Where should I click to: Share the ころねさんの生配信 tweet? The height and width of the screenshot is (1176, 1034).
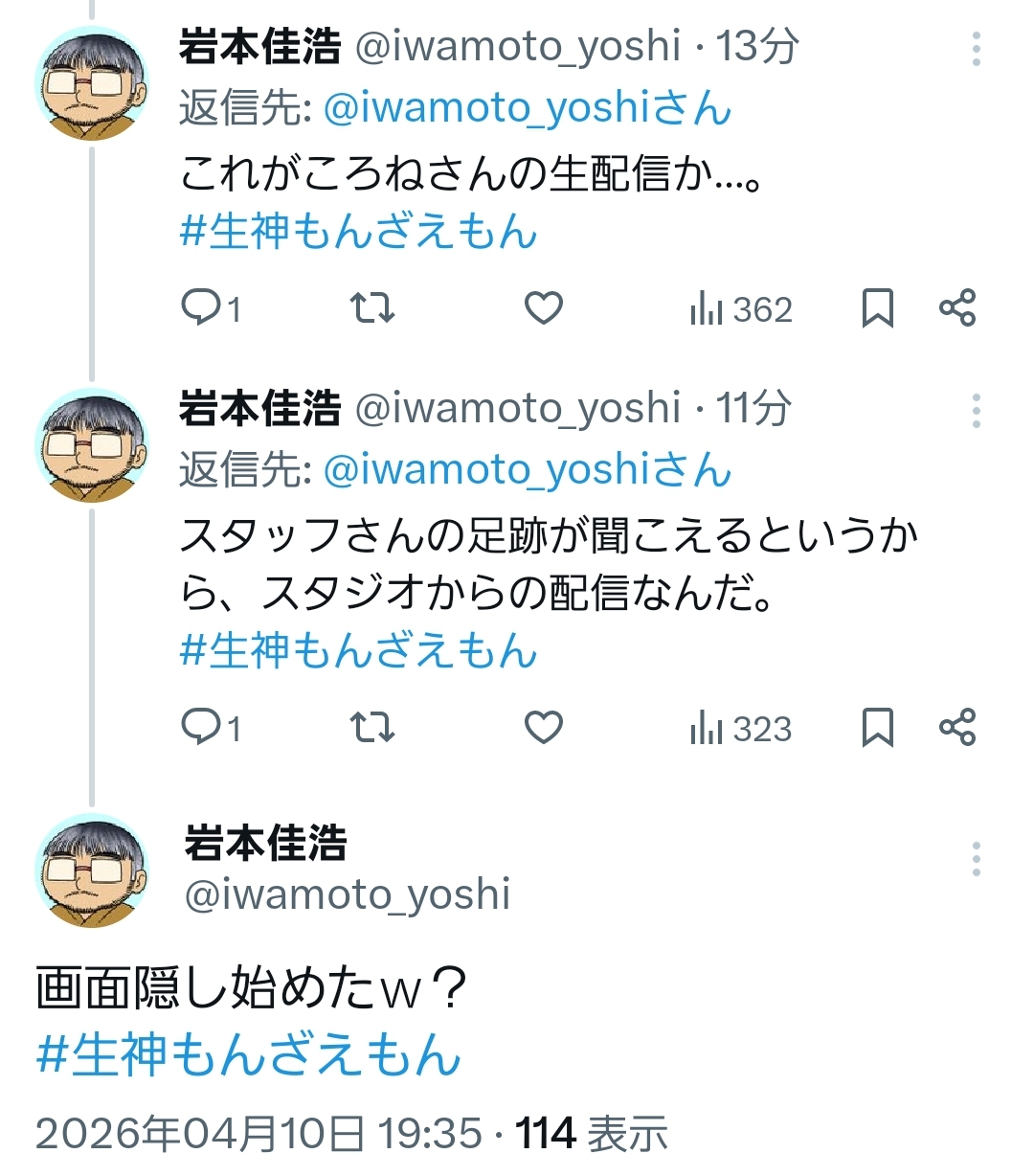957,308
